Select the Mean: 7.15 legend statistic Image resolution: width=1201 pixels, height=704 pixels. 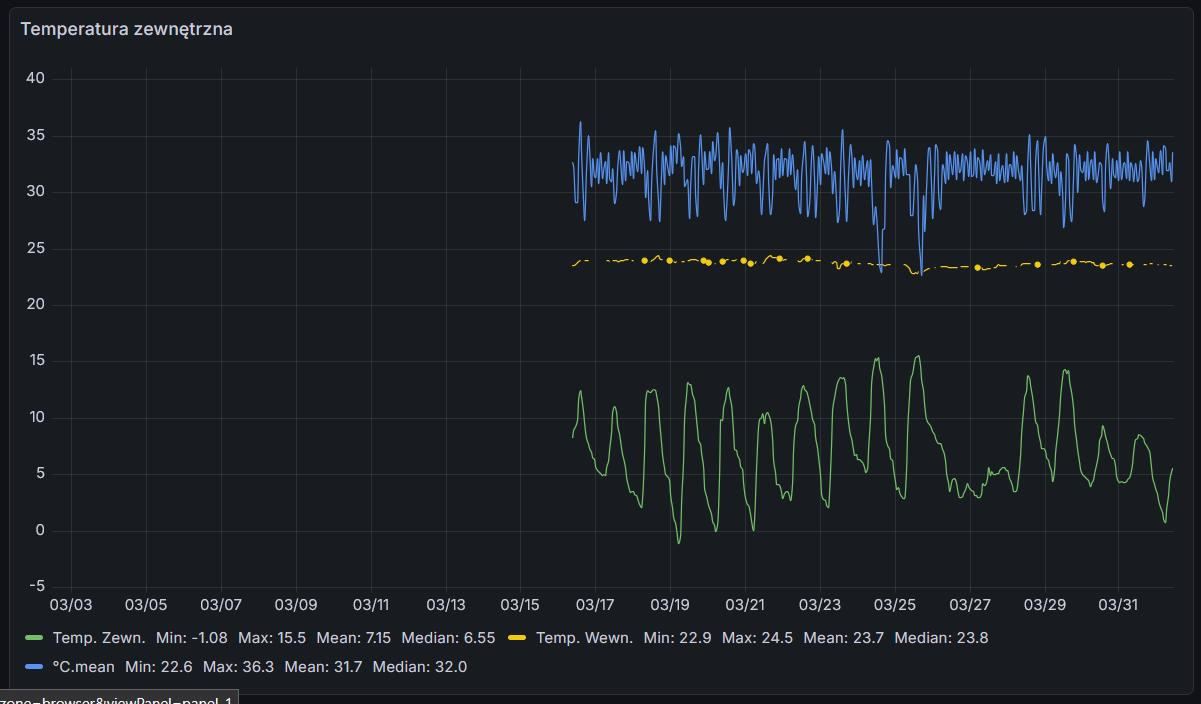tap(353, 637)
